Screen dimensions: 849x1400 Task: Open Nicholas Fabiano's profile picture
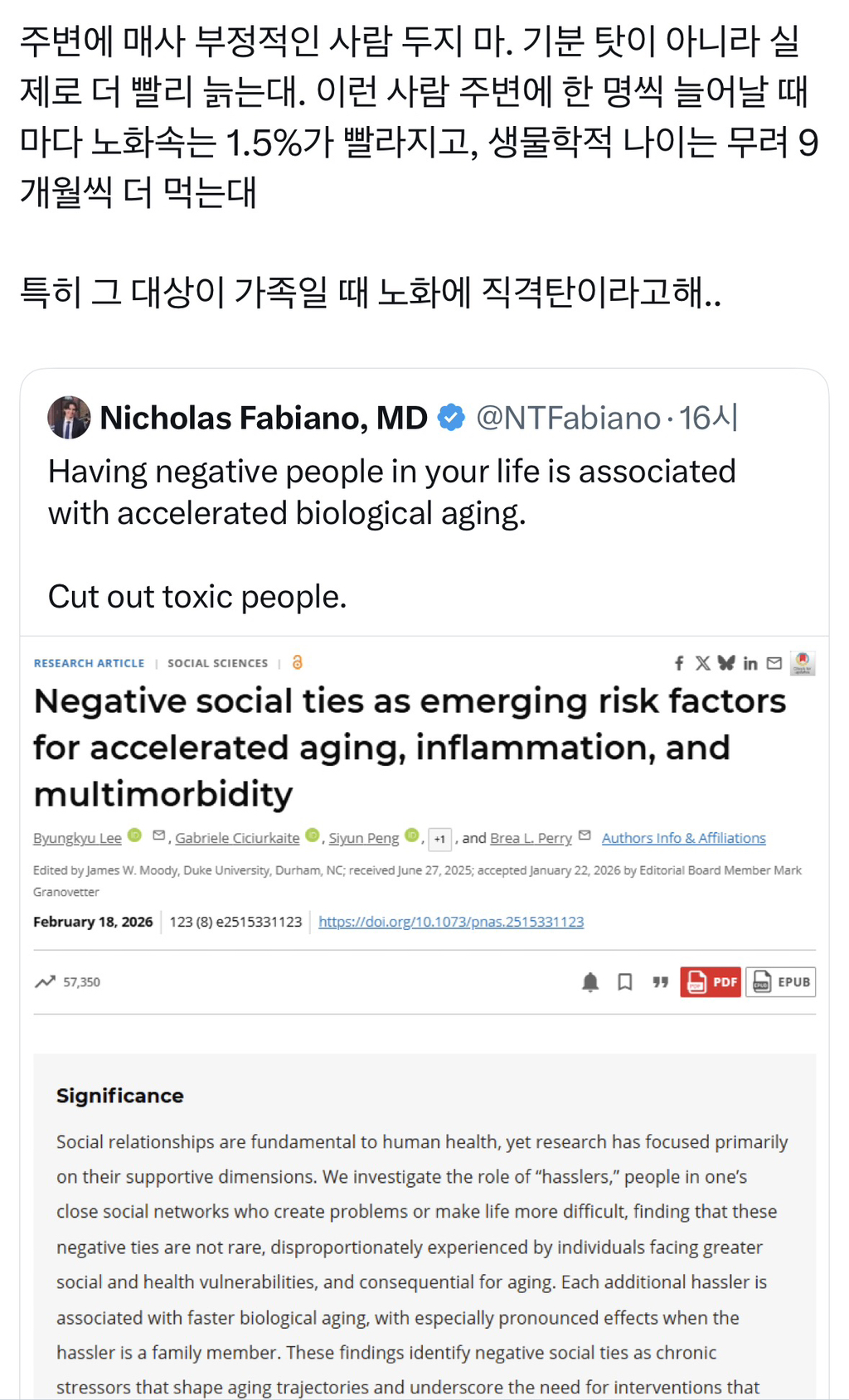coord(69,418)
